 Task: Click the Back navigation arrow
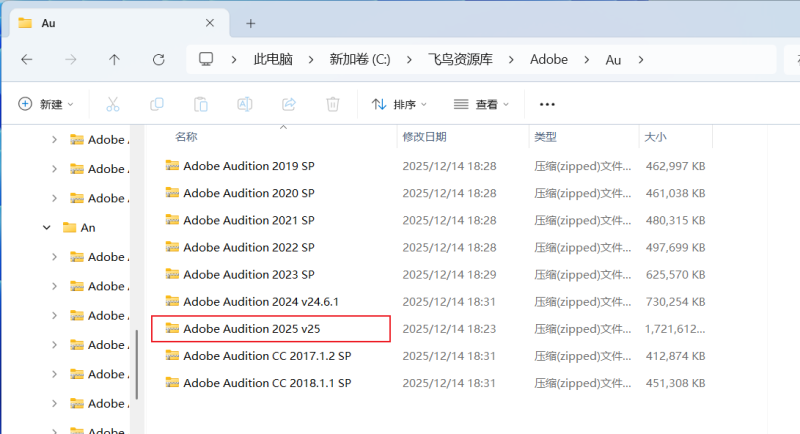[27, 60]
